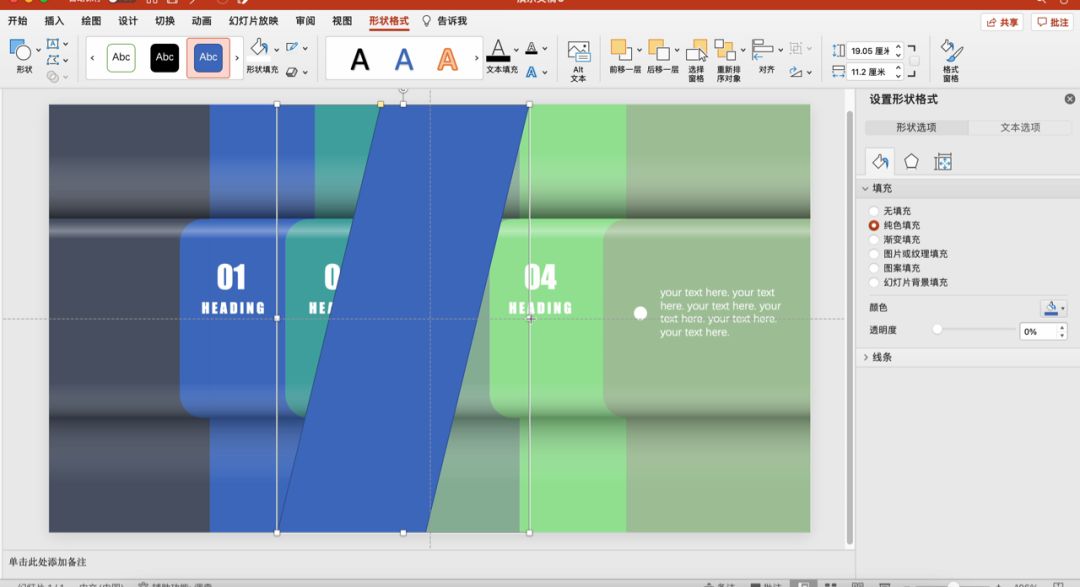Open the 文本填充 dropdown arrow

(516, 50)
